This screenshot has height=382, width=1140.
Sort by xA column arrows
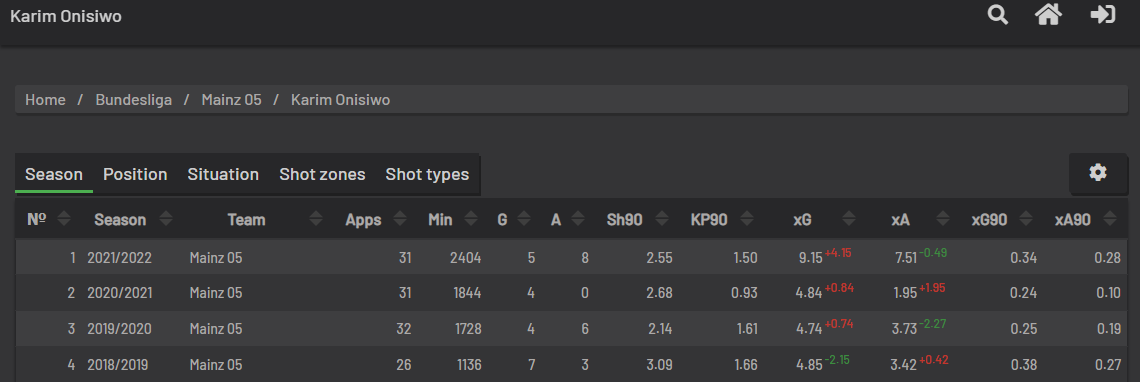(x=942, y=218)
